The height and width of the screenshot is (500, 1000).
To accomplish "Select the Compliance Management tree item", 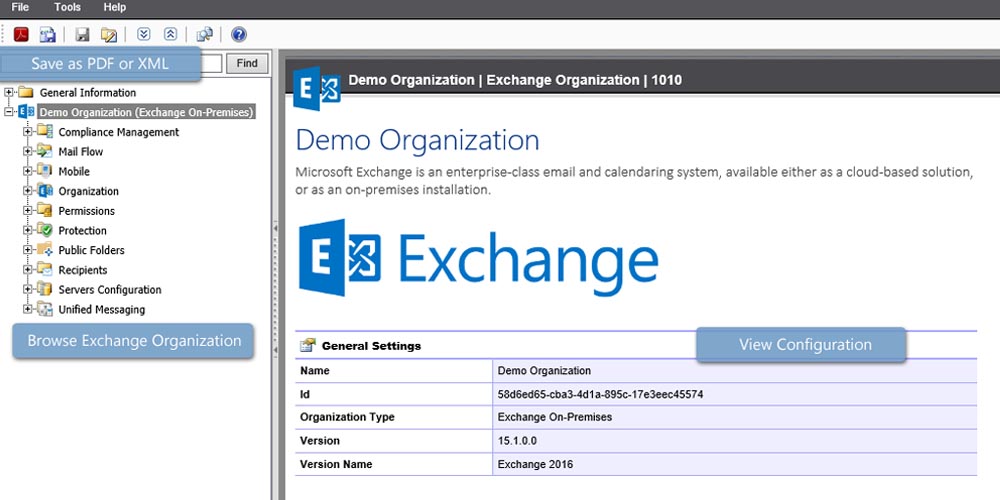I will click(x=119, y=132).
